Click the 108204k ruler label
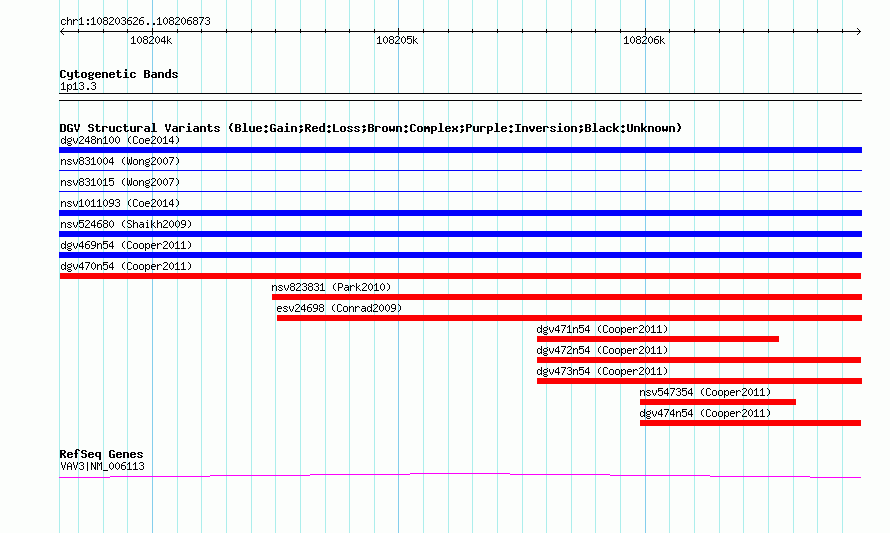Image resolution: width=890 pixels, height=533 pixels. click(x=151, y=40)
